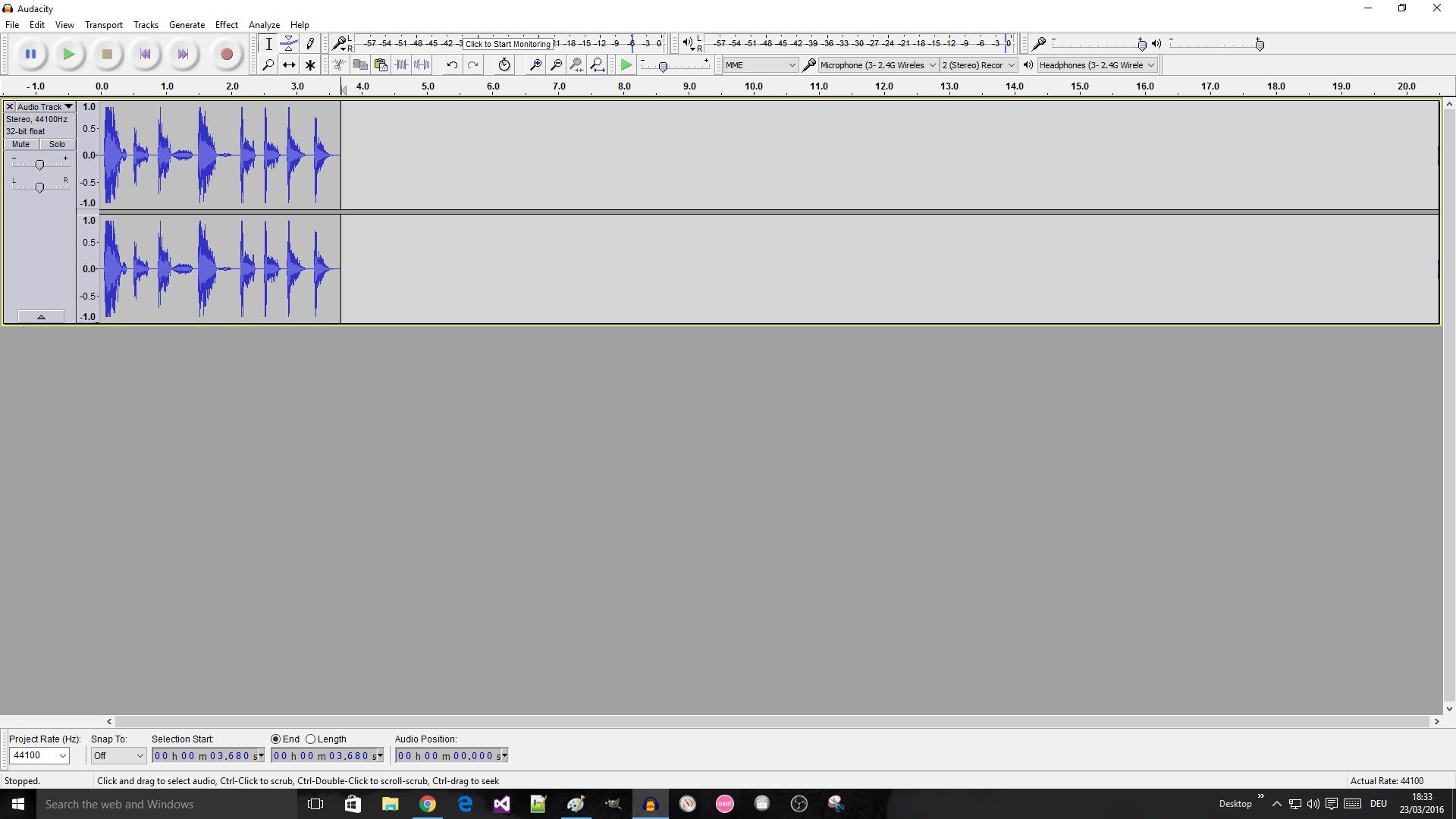
Task: Select the Length radio button
Action: click(x=311, y=739)
